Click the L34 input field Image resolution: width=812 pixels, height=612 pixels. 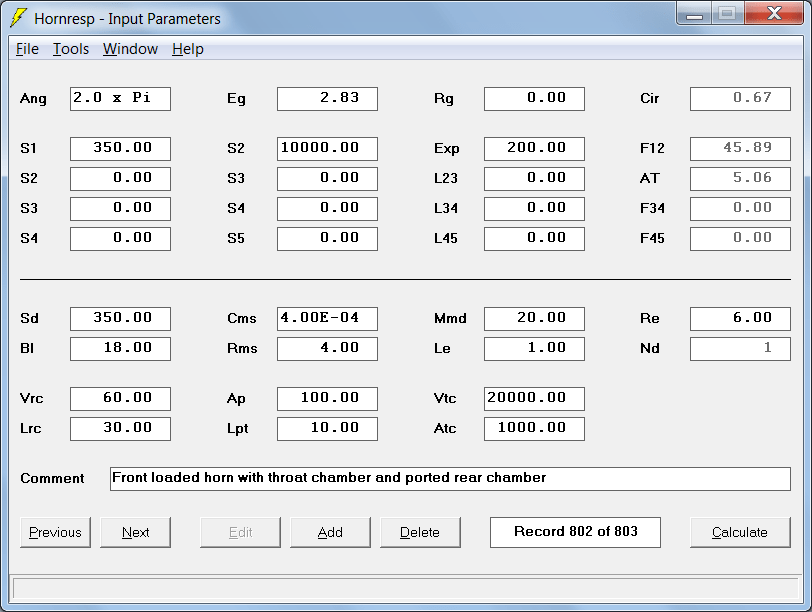point(534,209)
